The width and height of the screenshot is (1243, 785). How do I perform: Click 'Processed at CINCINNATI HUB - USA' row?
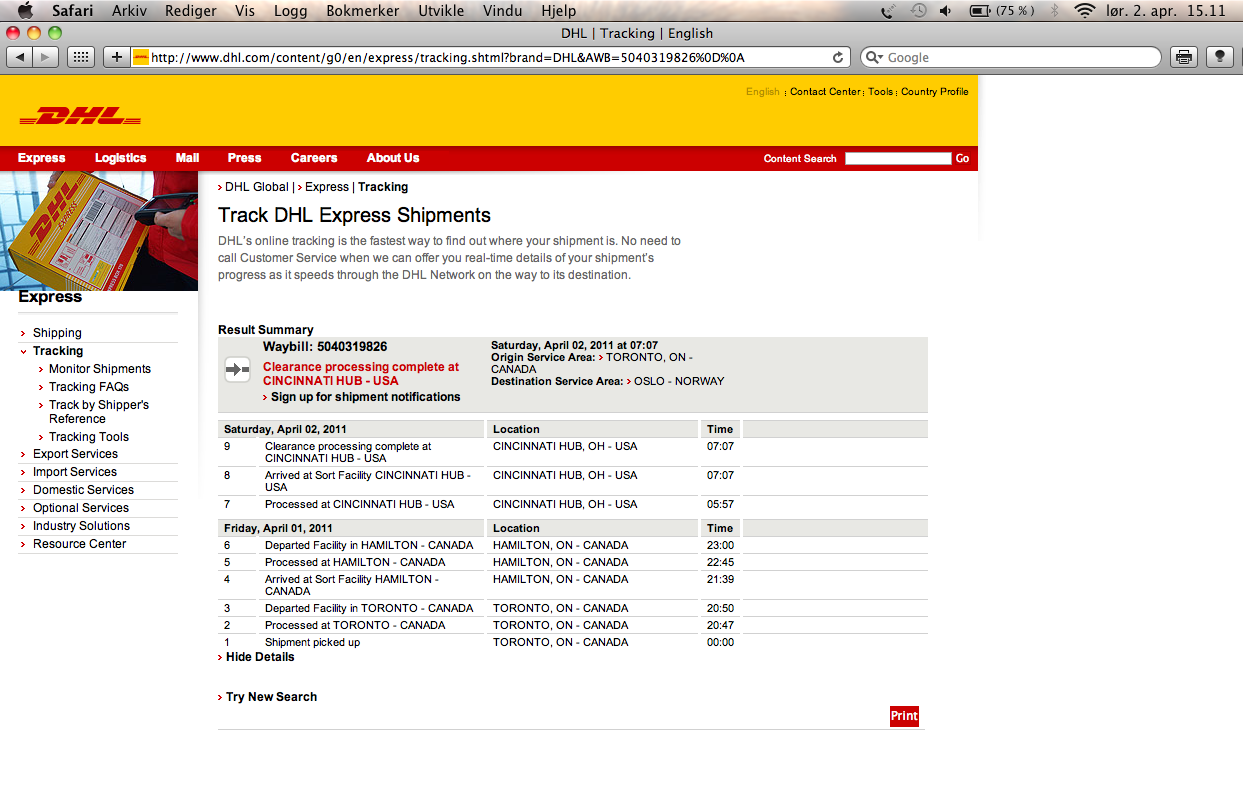[360, 504]
